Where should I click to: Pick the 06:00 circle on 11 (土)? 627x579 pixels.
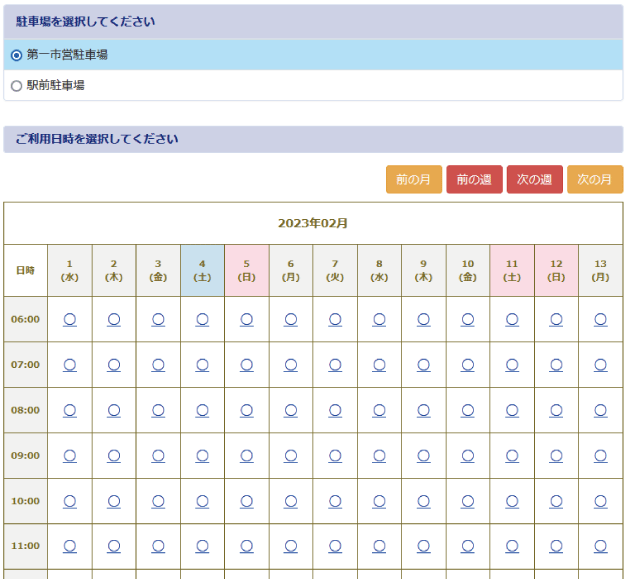pyautogui.click(x=512, y=319)
